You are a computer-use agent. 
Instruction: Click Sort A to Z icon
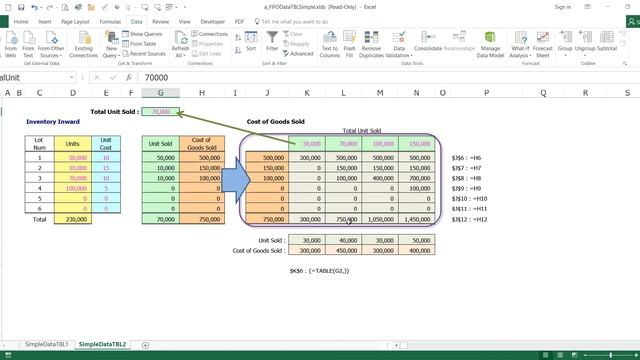(238, 38)
